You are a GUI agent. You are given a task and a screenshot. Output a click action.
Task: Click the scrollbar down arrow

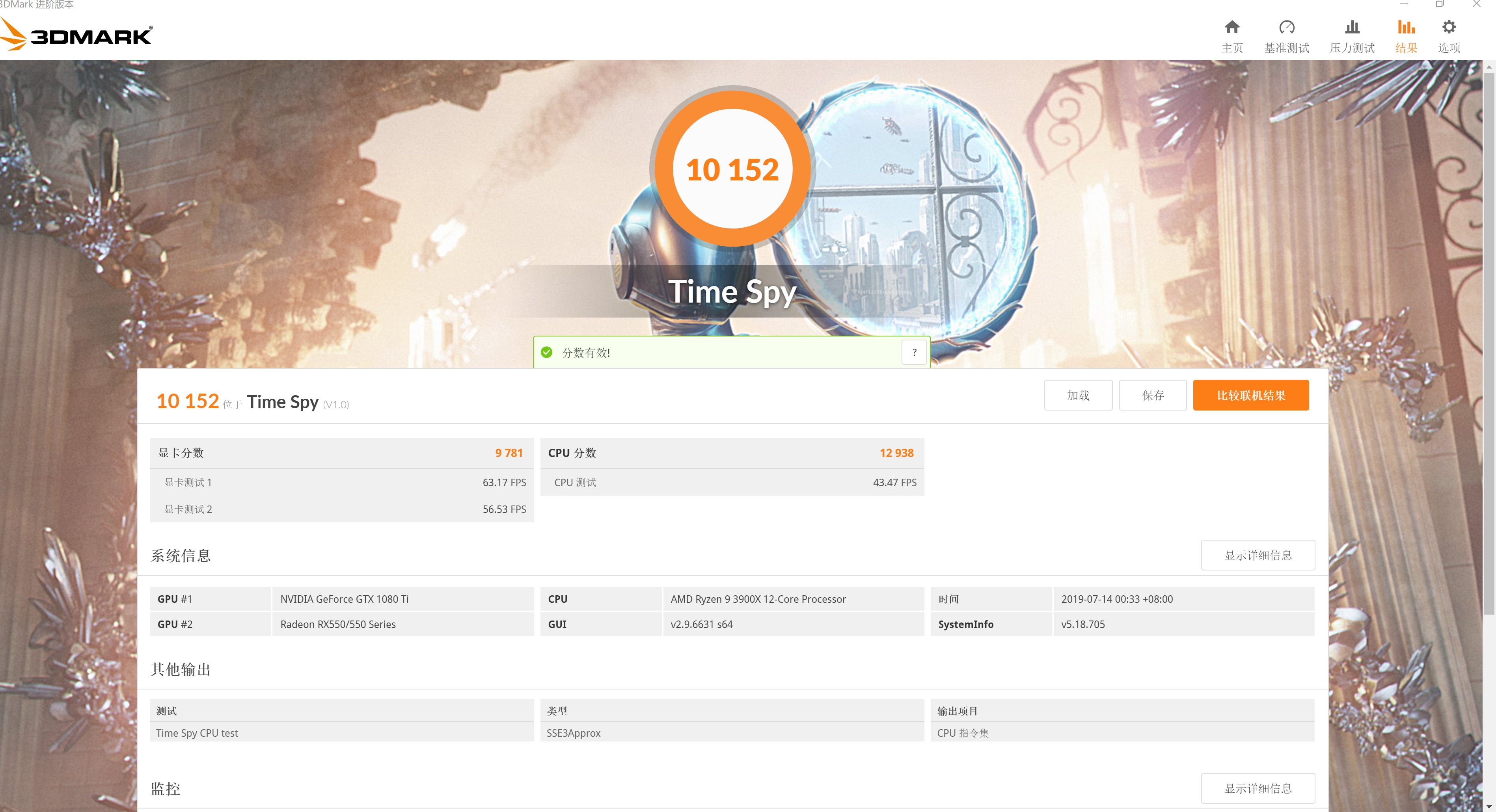click(x=1489, y=807)
